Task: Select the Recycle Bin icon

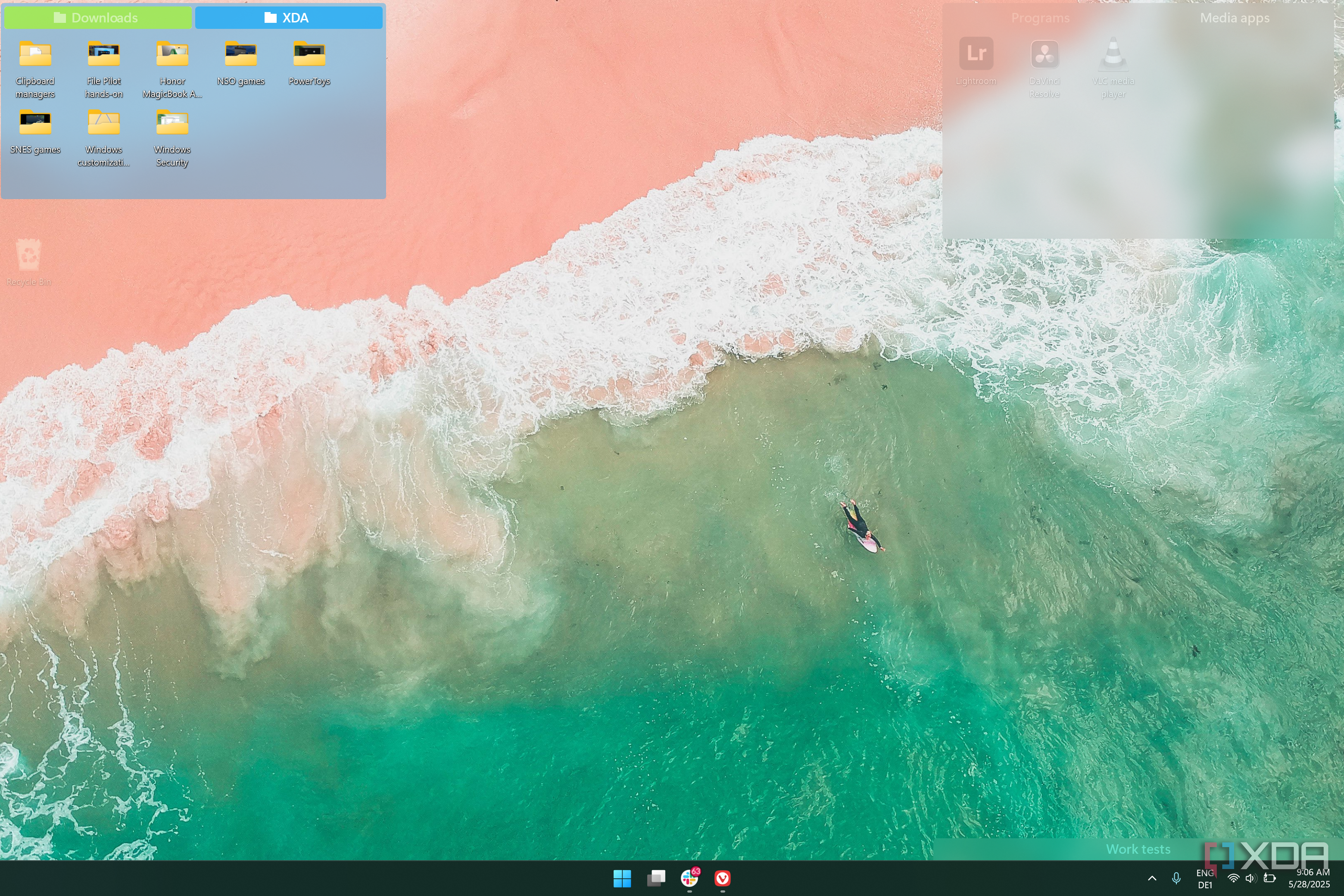Action: tap(28, 262)
